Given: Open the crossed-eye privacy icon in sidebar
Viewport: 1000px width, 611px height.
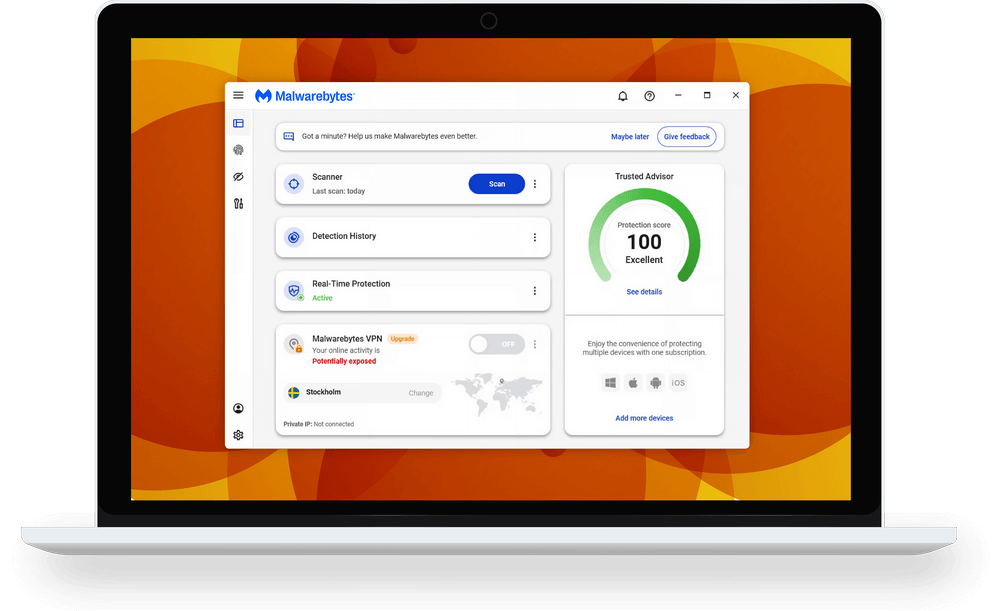Looking at the screenshot, I should tap(238, 177).
